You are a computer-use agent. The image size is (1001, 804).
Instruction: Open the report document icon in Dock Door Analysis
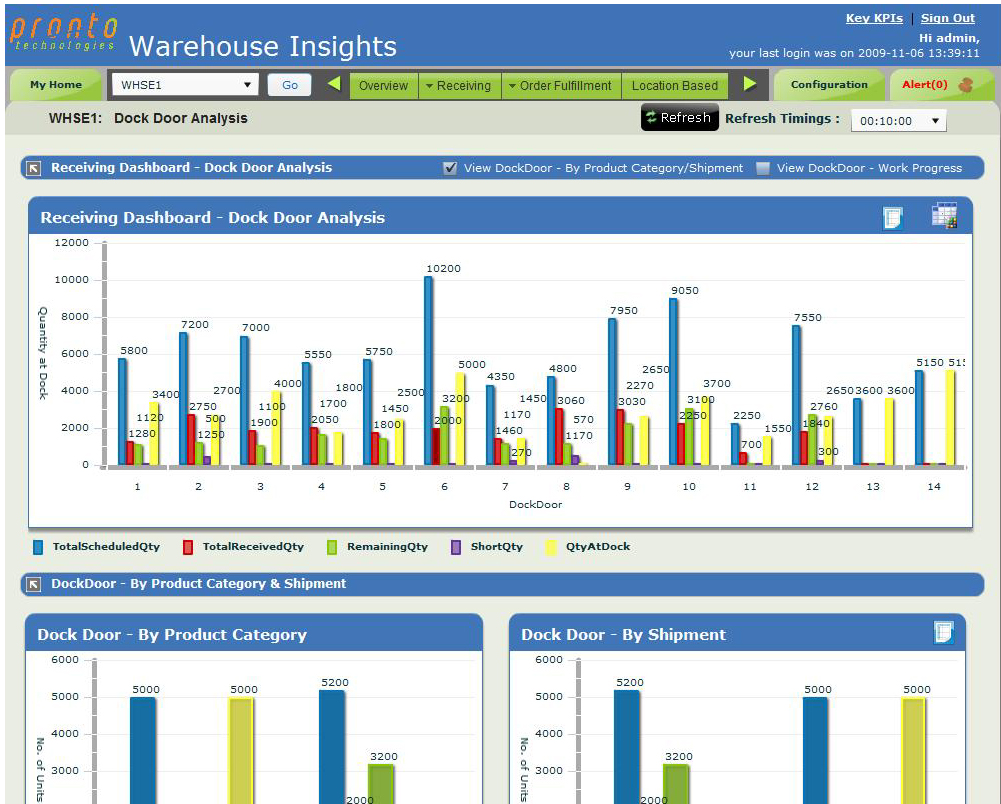[892, 218]
